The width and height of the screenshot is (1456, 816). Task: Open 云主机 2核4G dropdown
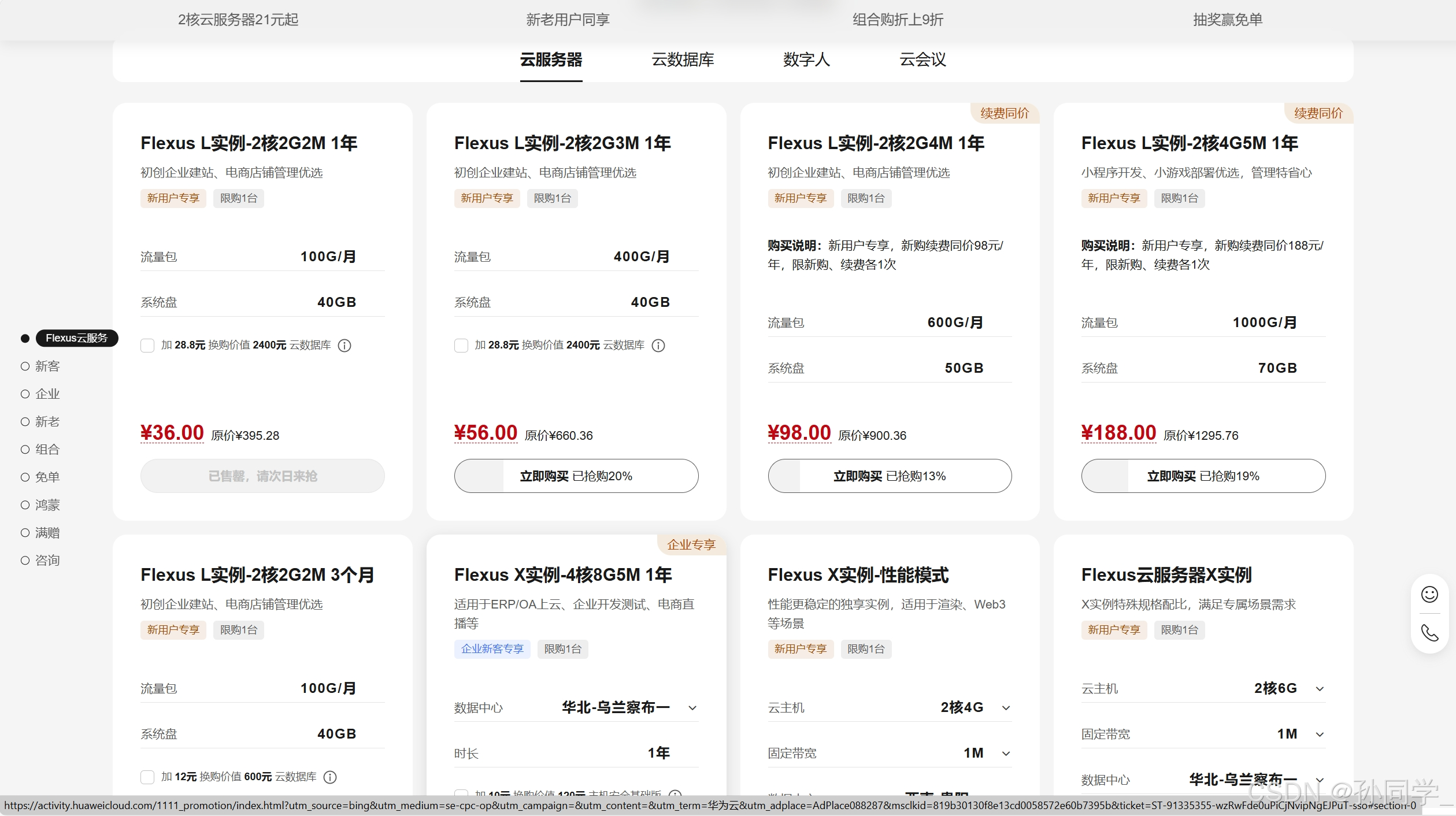coord(1006,708)
